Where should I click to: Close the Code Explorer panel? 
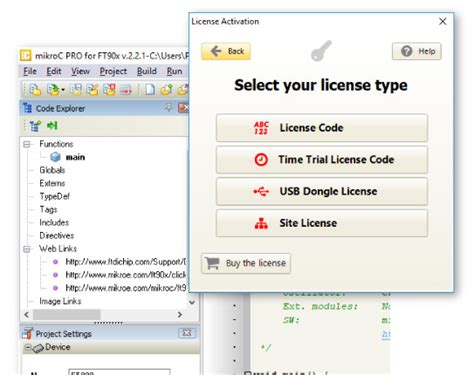(183, 108)
